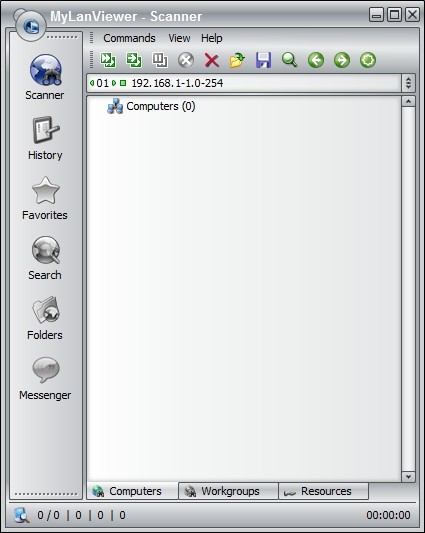Image resolution: width=425 pixels, height=533 pixels.
Task: Open History in the sidebar
Action: point(45,139)
